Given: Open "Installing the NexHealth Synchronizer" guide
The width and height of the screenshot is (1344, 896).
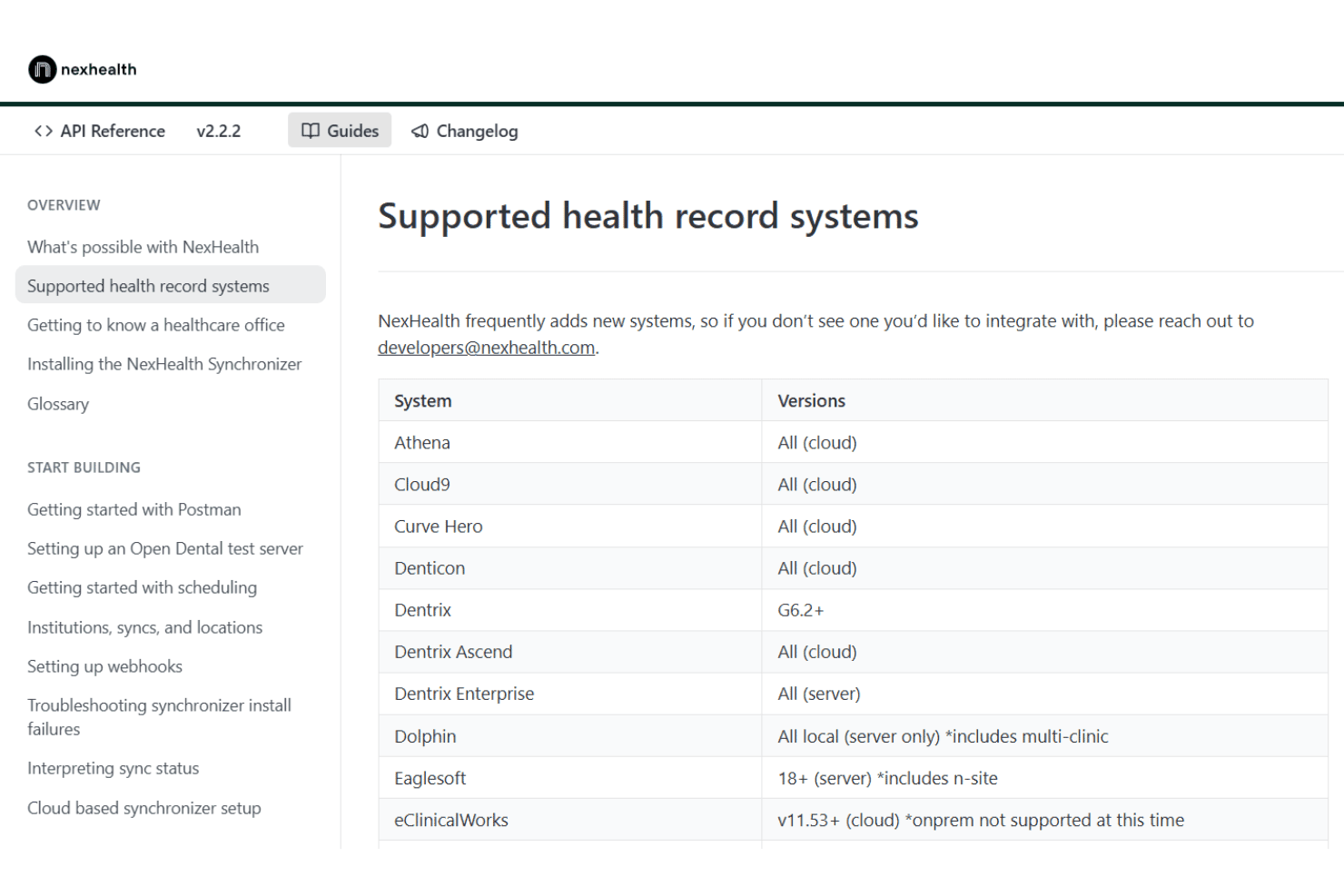Looking at the screenshot, I should [164, 364].
